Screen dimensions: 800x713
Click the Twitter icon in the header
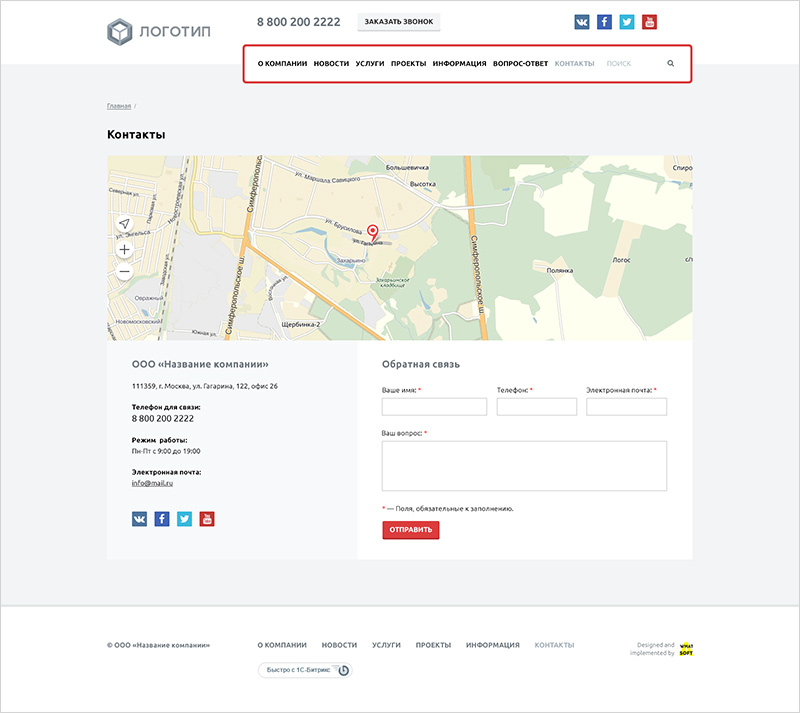[x=627, y=22]
